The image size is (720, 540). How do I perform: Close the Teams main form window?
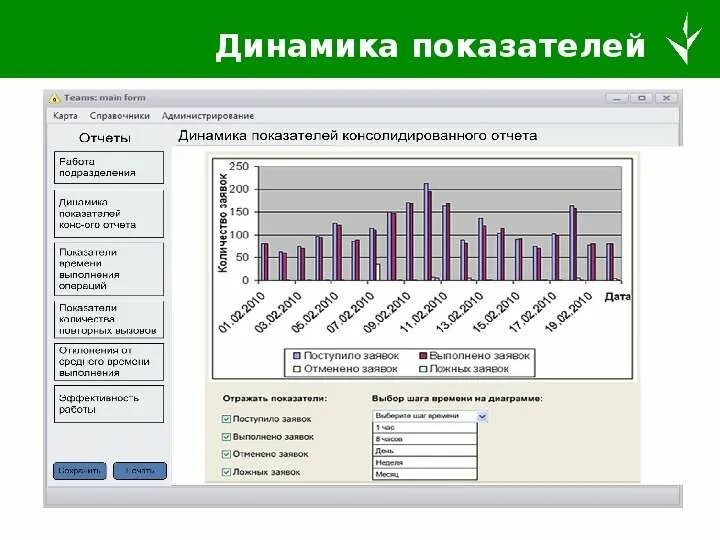(x=667, y=98)
